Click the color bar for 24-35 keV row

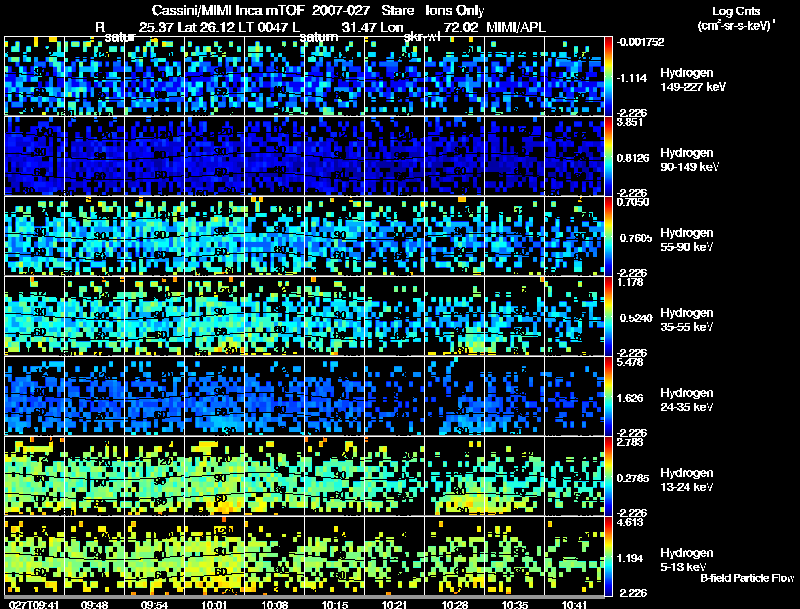pyautogui.click(x=608, y=396)
